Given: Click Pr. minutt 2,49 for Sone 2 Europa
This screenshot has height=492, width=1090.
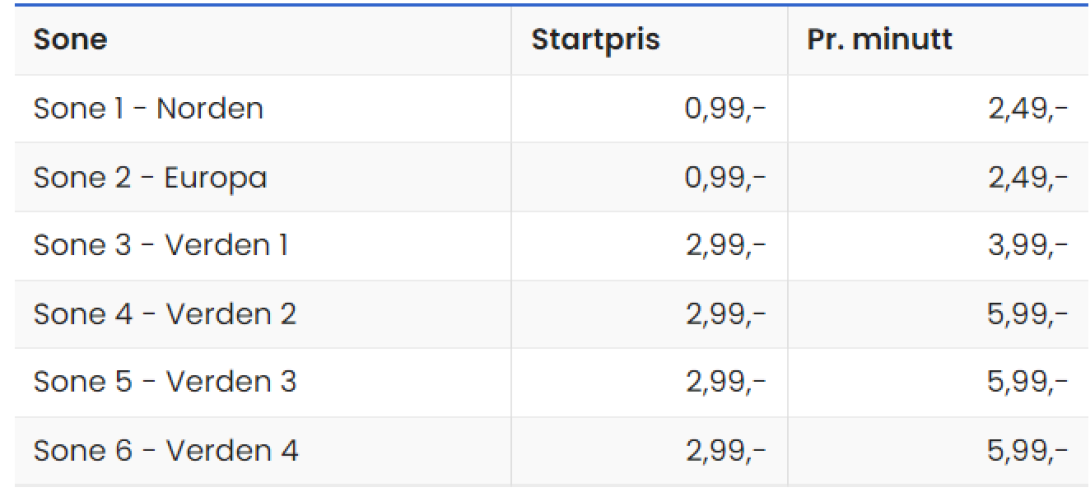Looking at the screenshot, I should pos(1027,178).
